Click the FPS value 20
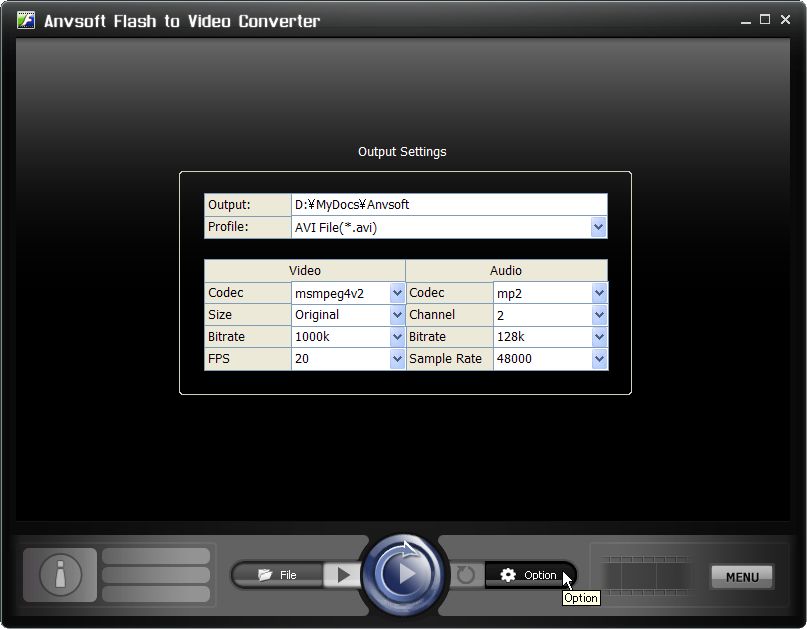The height and width of the screenshot is (629, 807). point(302,359)
